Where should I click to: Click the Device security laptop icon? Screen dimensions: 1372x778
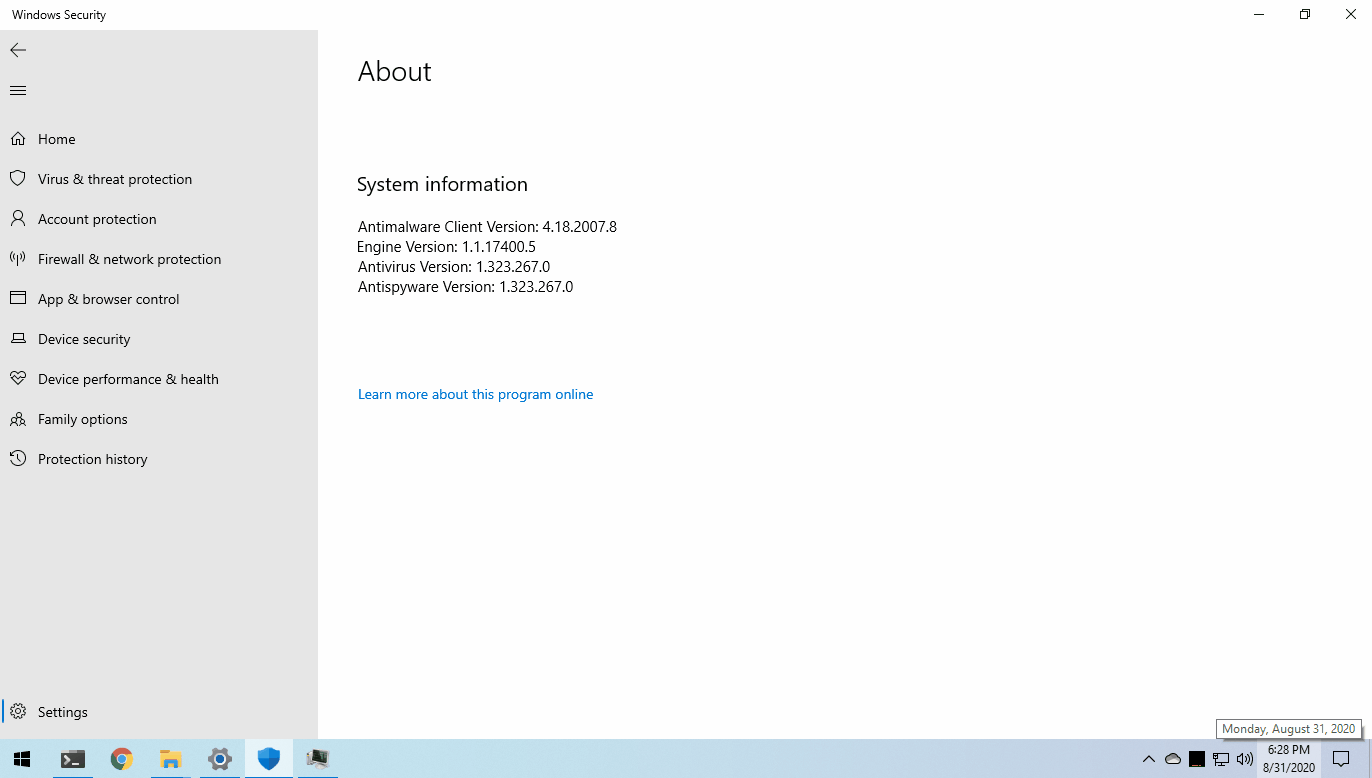coord(18,339)
